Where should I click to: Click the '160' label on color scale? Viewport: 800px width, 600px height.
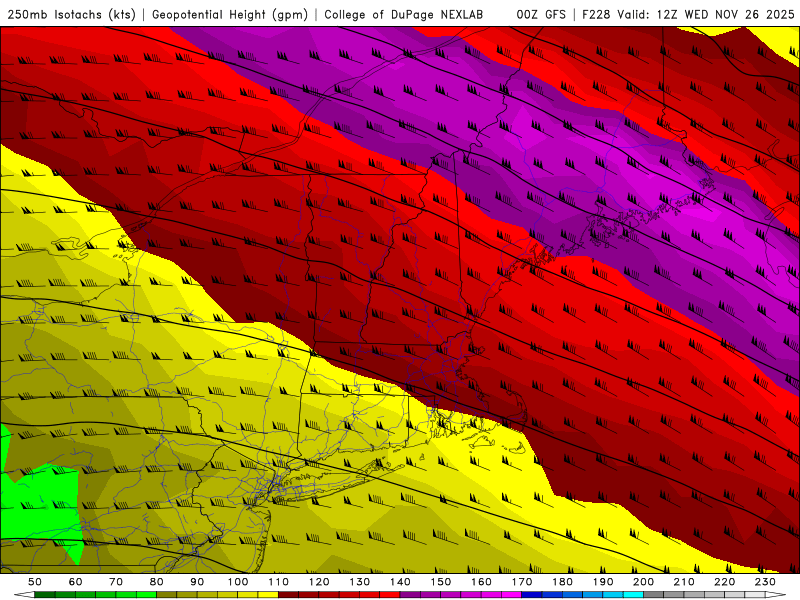click(481, 582)
